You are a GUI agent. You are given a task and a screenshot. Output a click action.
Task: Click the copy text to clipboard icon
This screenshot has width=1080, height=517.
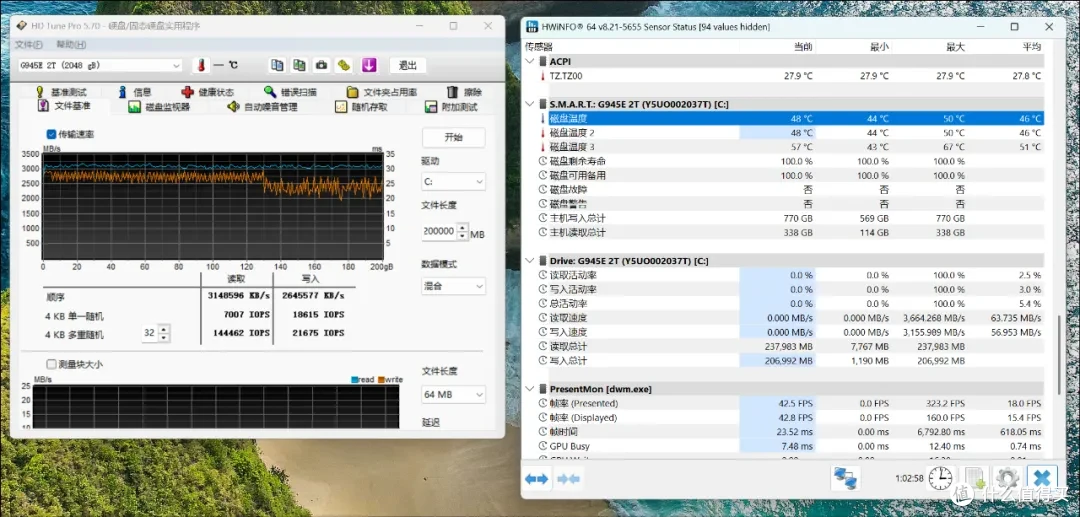point(277,65)
